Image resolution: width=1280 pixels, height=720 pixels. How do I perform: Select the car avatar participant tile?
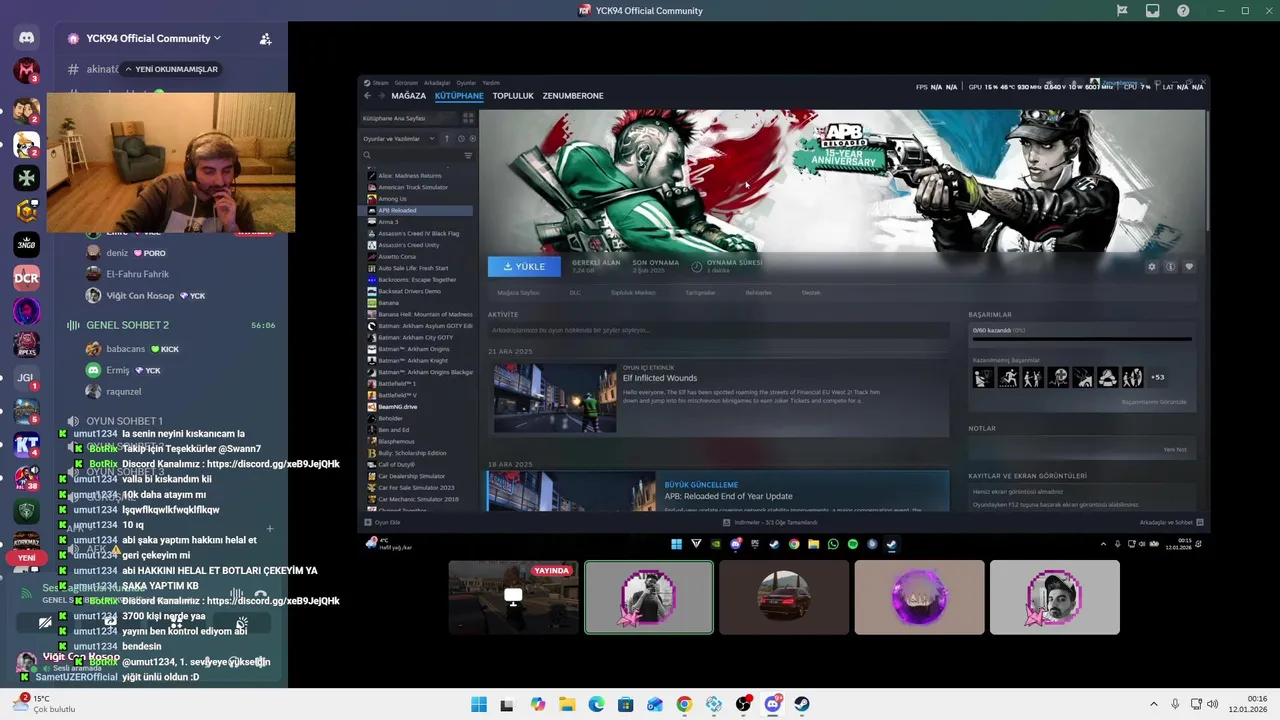tap(784, 597)
